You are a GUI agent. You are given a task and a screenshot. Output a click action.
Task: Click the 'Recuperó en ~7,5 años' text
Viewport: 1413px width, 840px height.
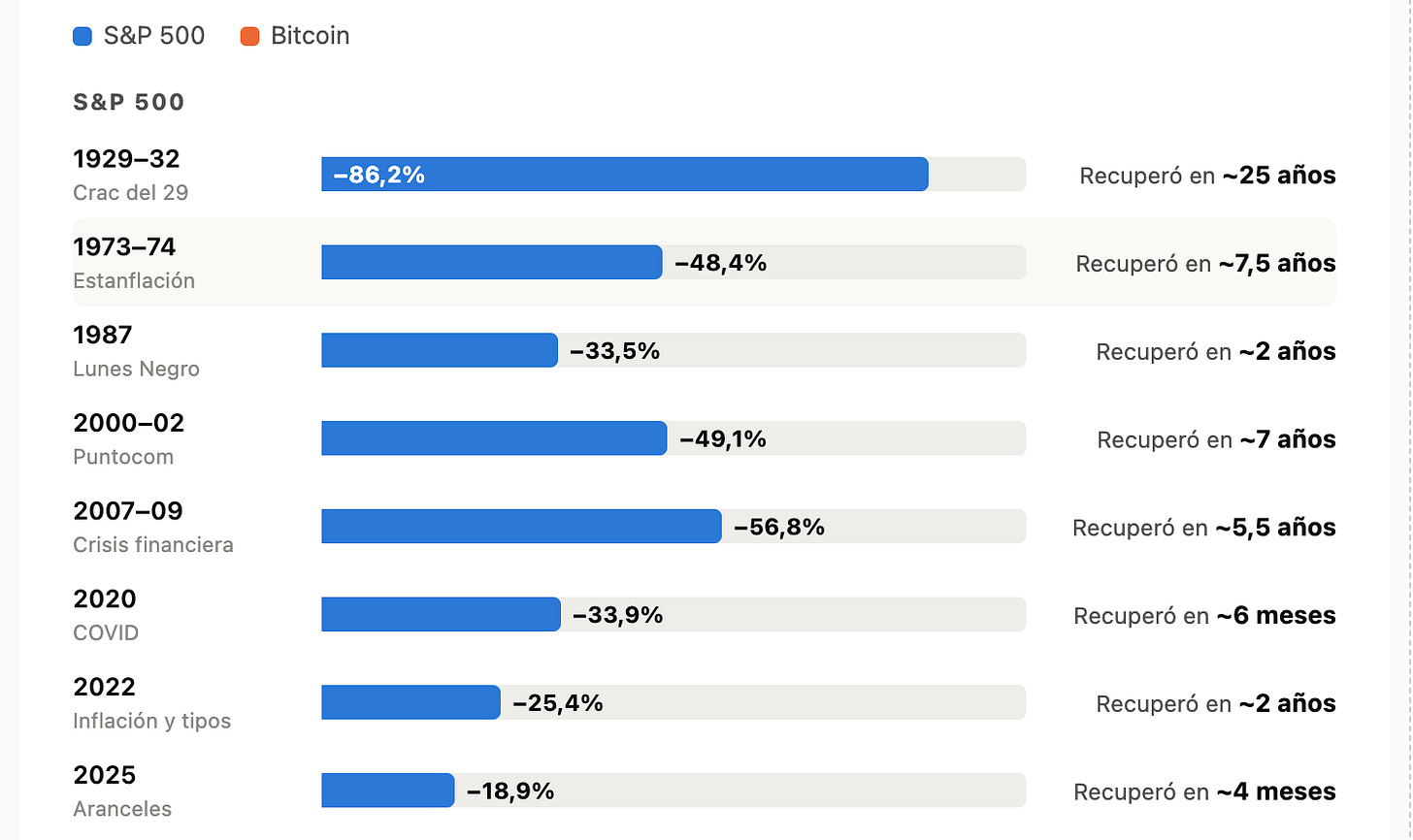1206,264
